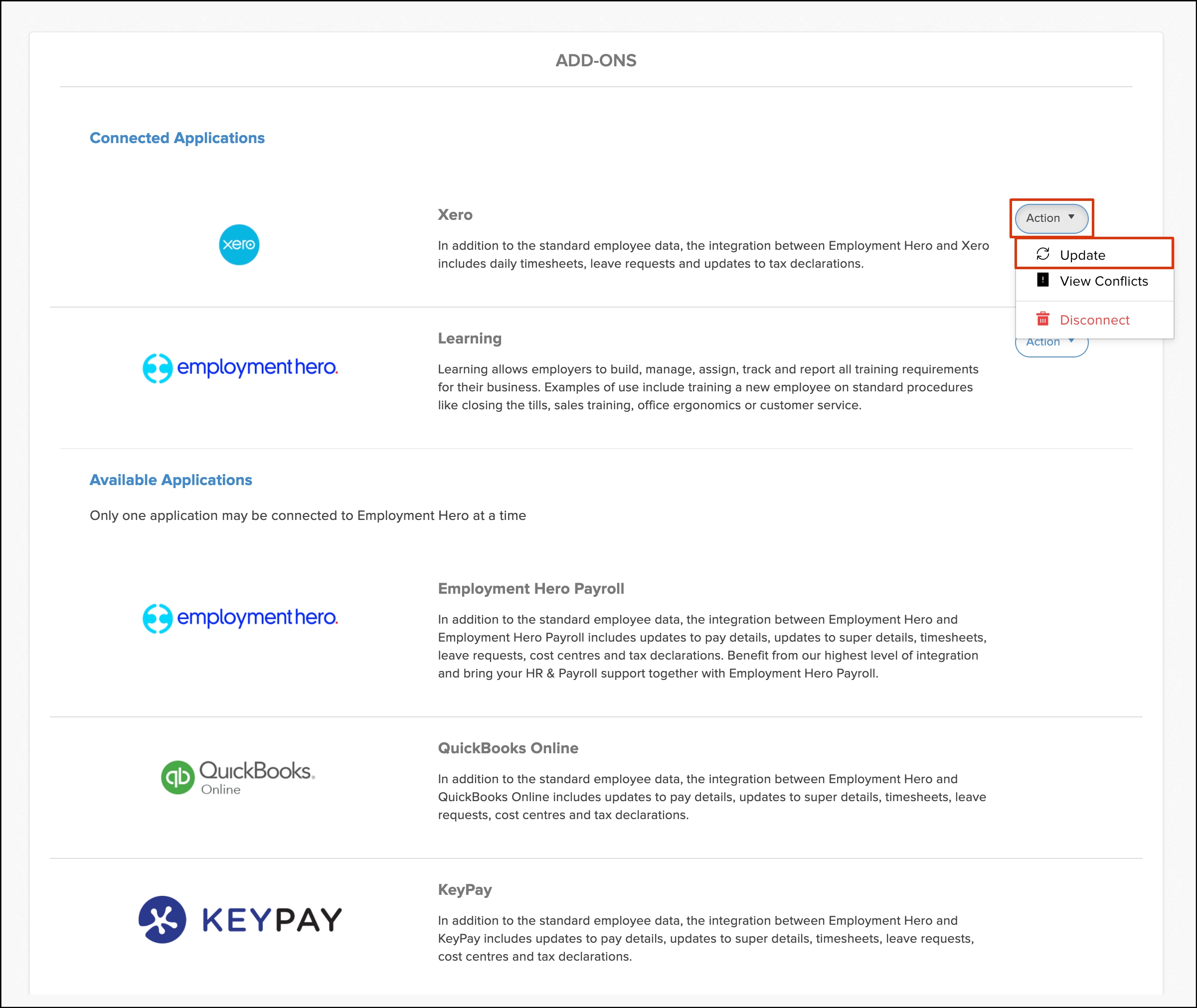Click the Xero application title
Viewport: 1197px width, 1008px height.
coord(455,215)
